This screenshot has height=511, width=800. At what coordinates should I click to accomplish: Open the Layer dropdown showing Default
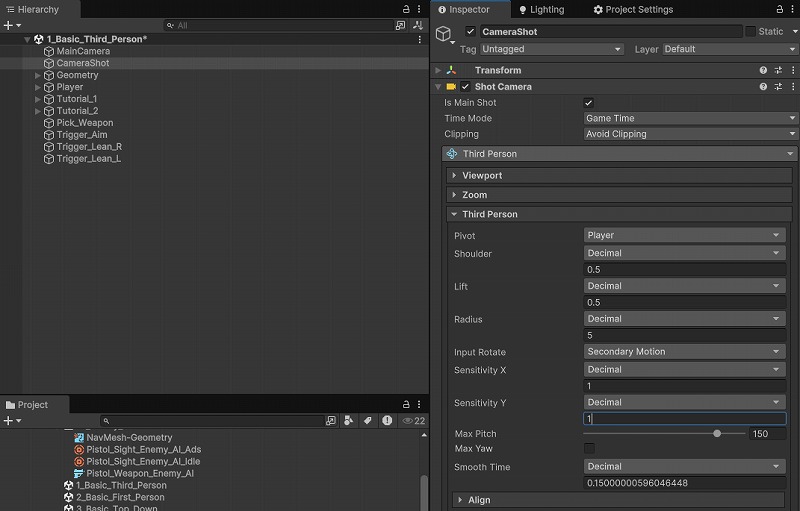coord(730,49)
